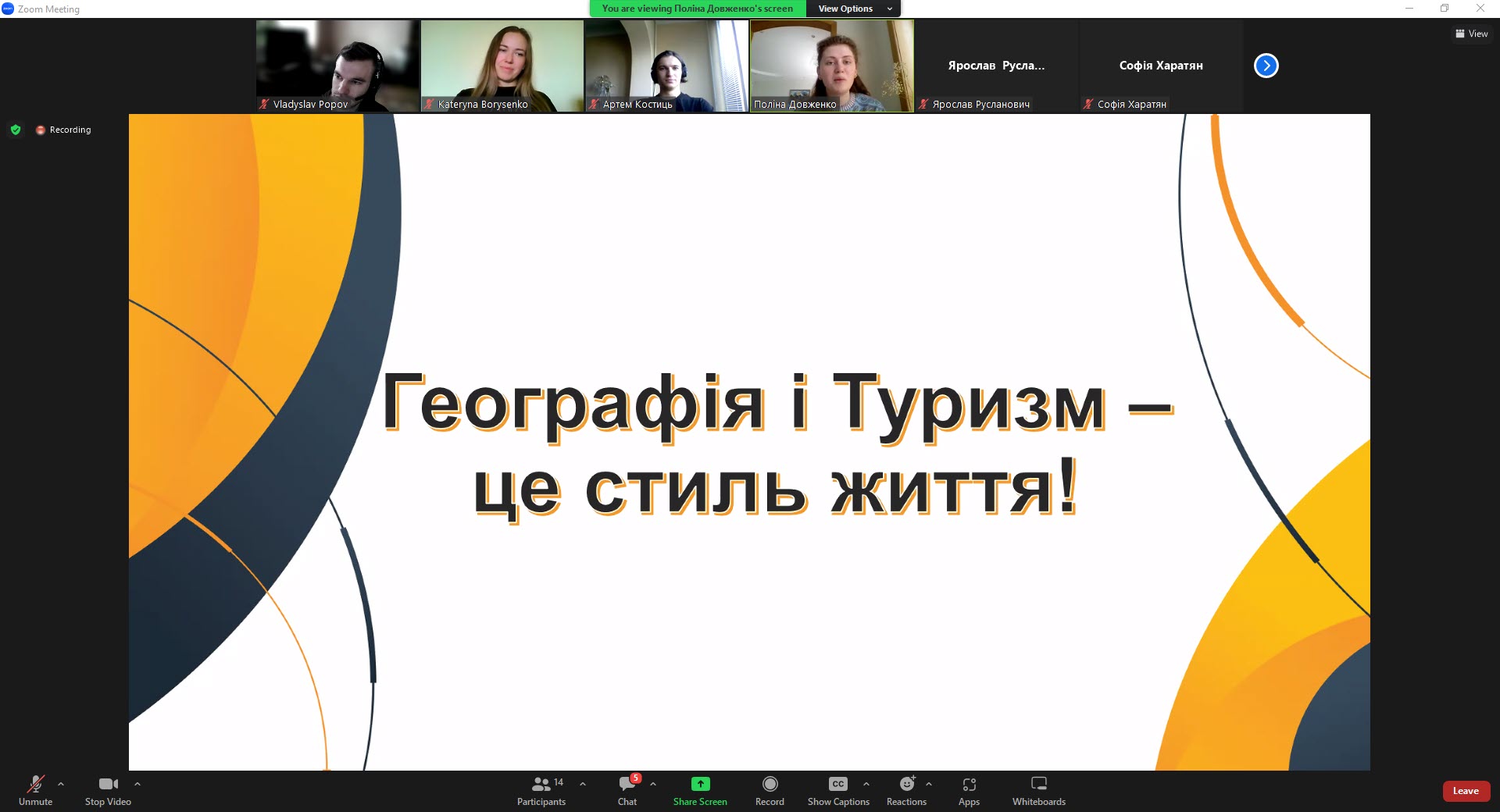Expand audio options arrow next to Unmute
The height and width of the screenshot is (812, 1500).
61,784
